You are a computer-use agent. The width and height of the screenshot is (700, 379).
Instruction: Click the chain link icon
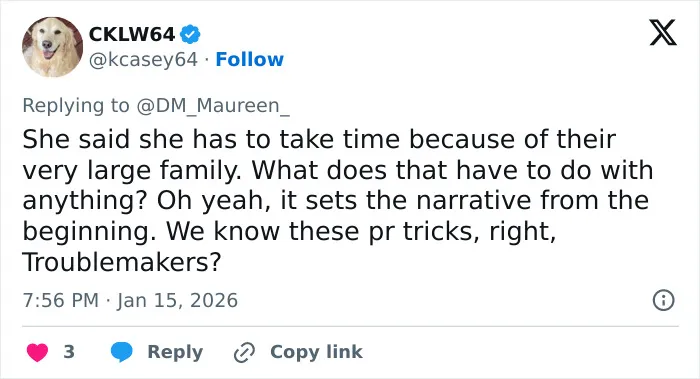[244, 352]
